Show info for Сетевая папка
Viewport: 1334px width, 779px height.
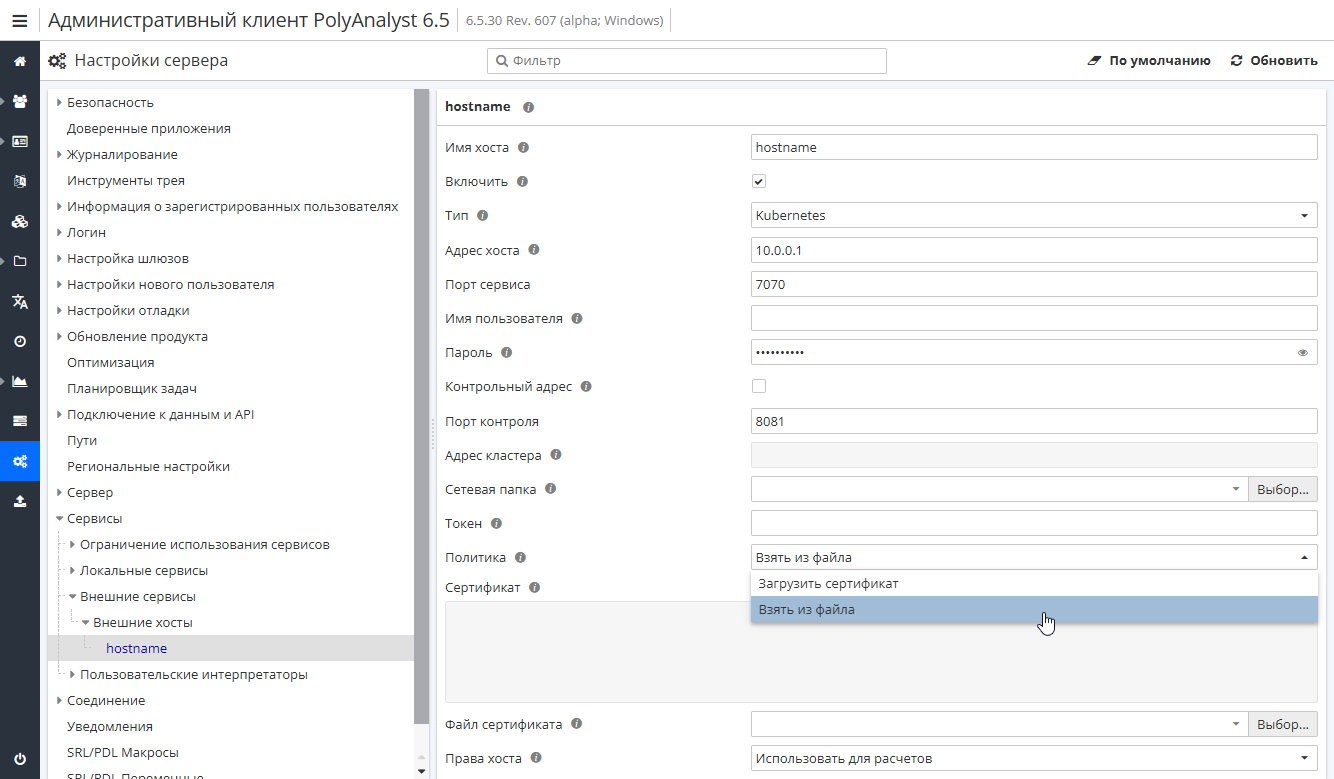pyautogui.click(x=550, y=489)
